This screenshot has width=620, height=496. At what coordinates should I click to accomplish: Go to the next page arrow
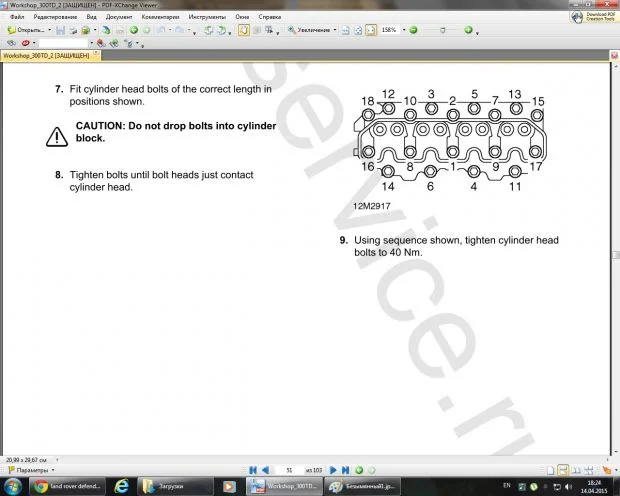[334, 469]
